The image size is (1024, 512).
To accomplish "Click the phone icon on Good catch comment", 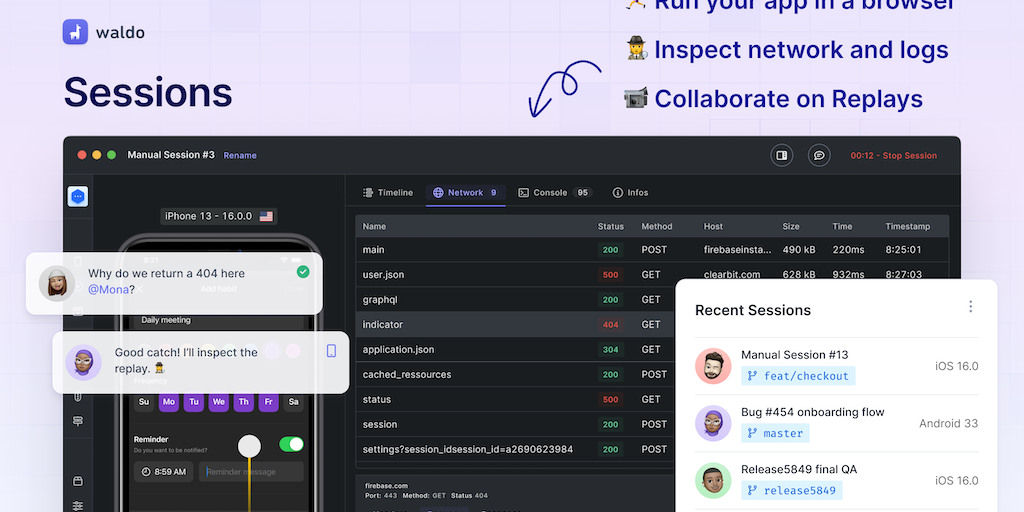I will click(331, 351).
